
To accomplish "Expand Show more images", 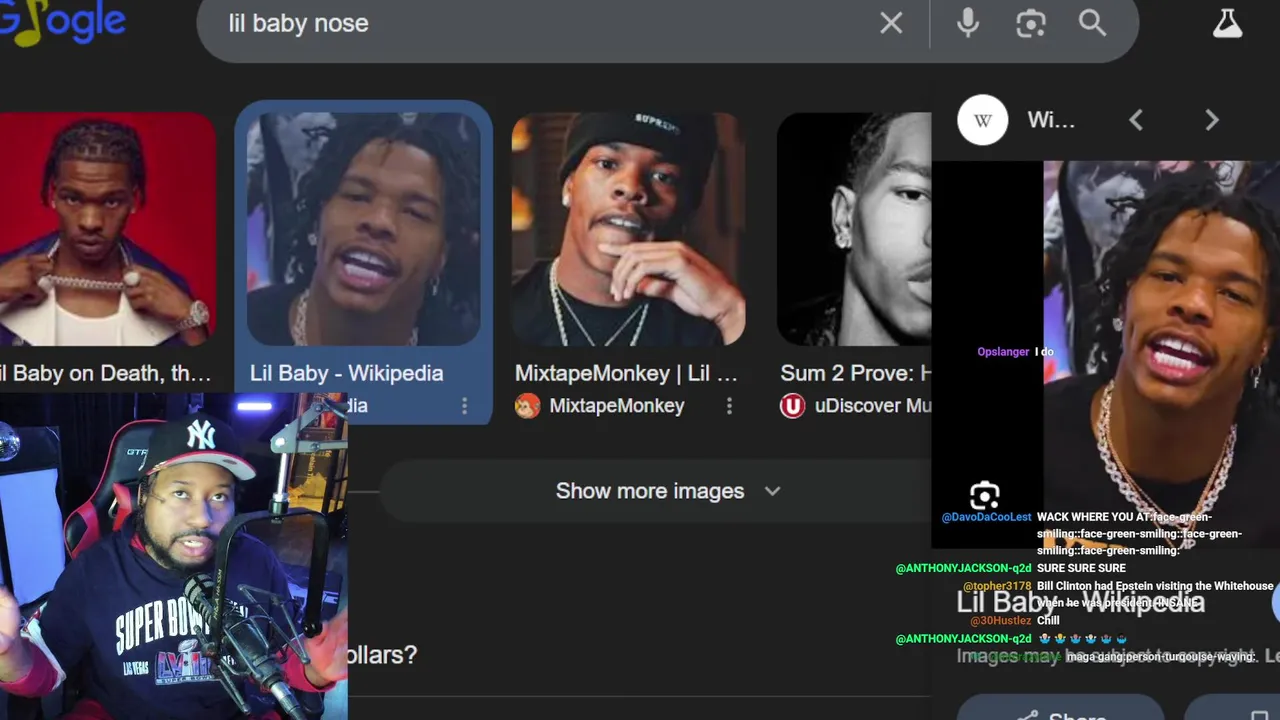I will [666, 491].
